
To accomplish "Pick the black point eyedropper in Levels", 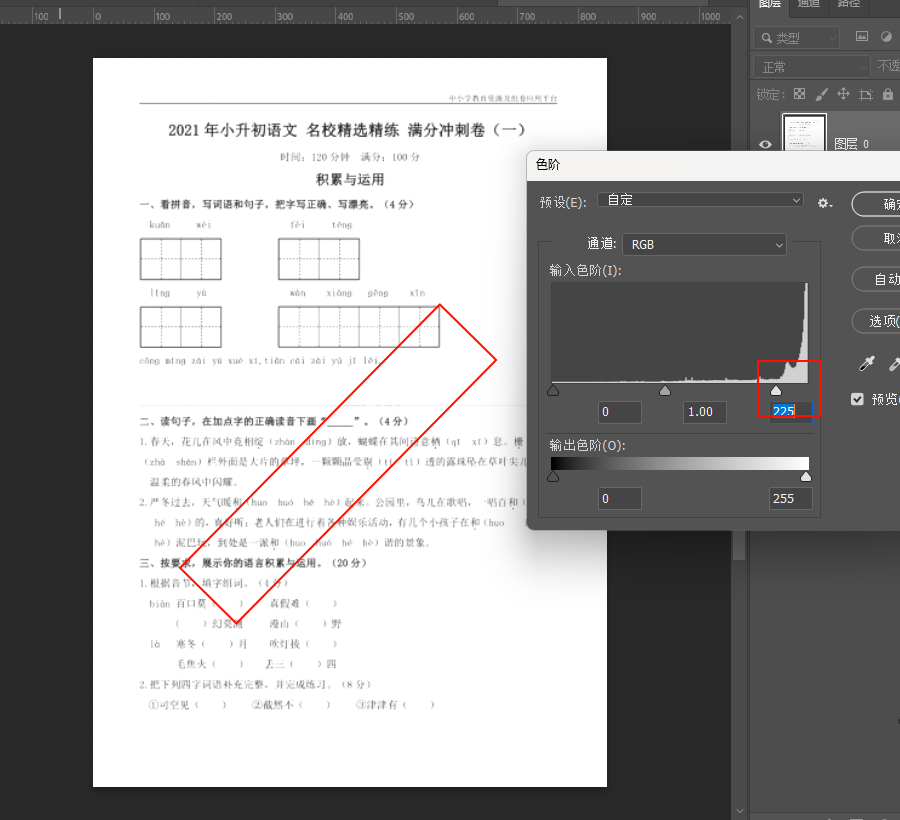I will click(x=868, y=365).
